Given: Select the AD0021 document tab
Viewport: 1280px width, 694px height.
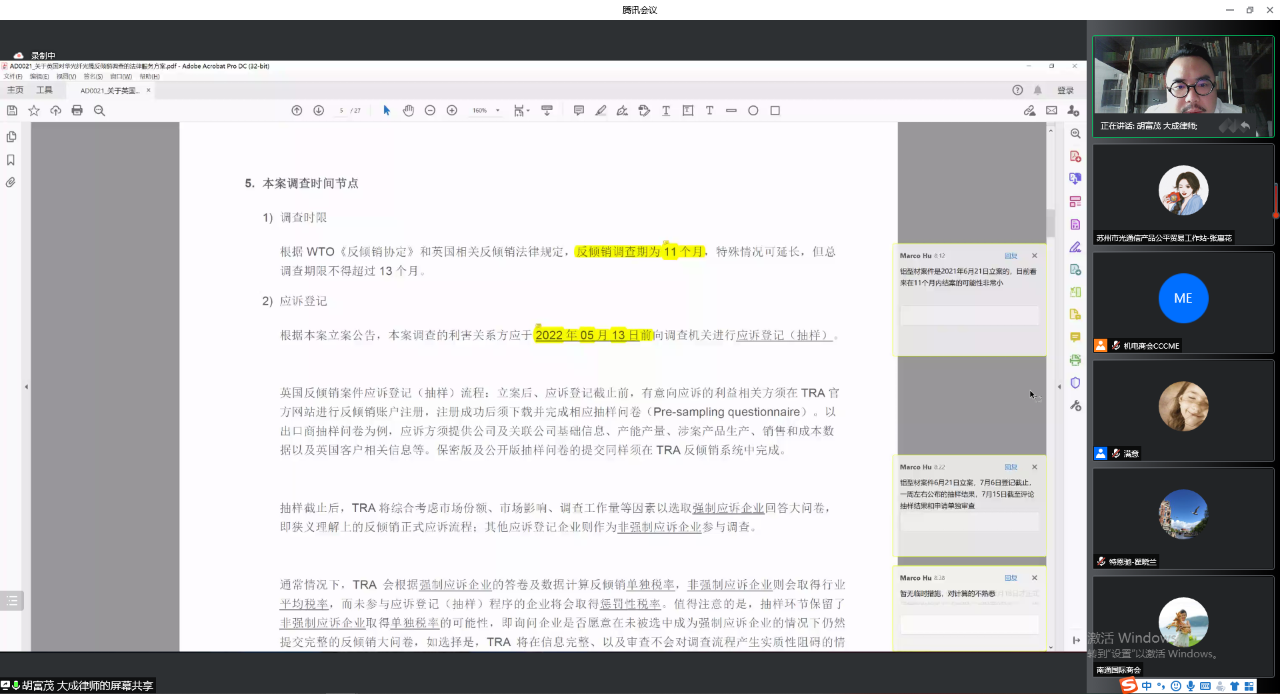Looking at the screenshot, I should 110,90.
